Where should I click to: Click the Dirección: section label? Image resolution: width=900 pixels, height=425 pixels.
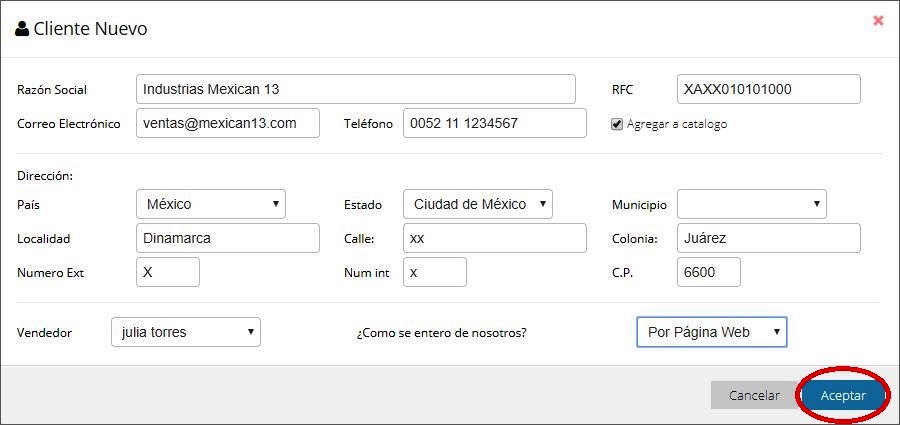click(45, 176)
